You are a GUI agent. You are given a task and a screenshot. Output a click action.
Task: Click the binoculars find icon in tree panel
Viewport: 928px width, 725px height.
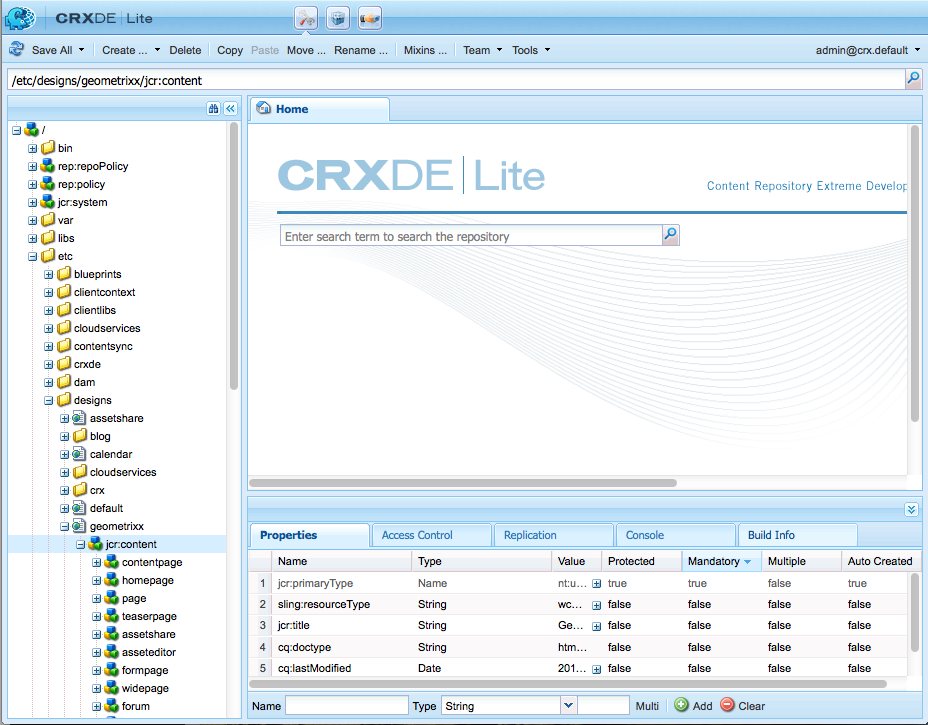(x=214, y=108)
